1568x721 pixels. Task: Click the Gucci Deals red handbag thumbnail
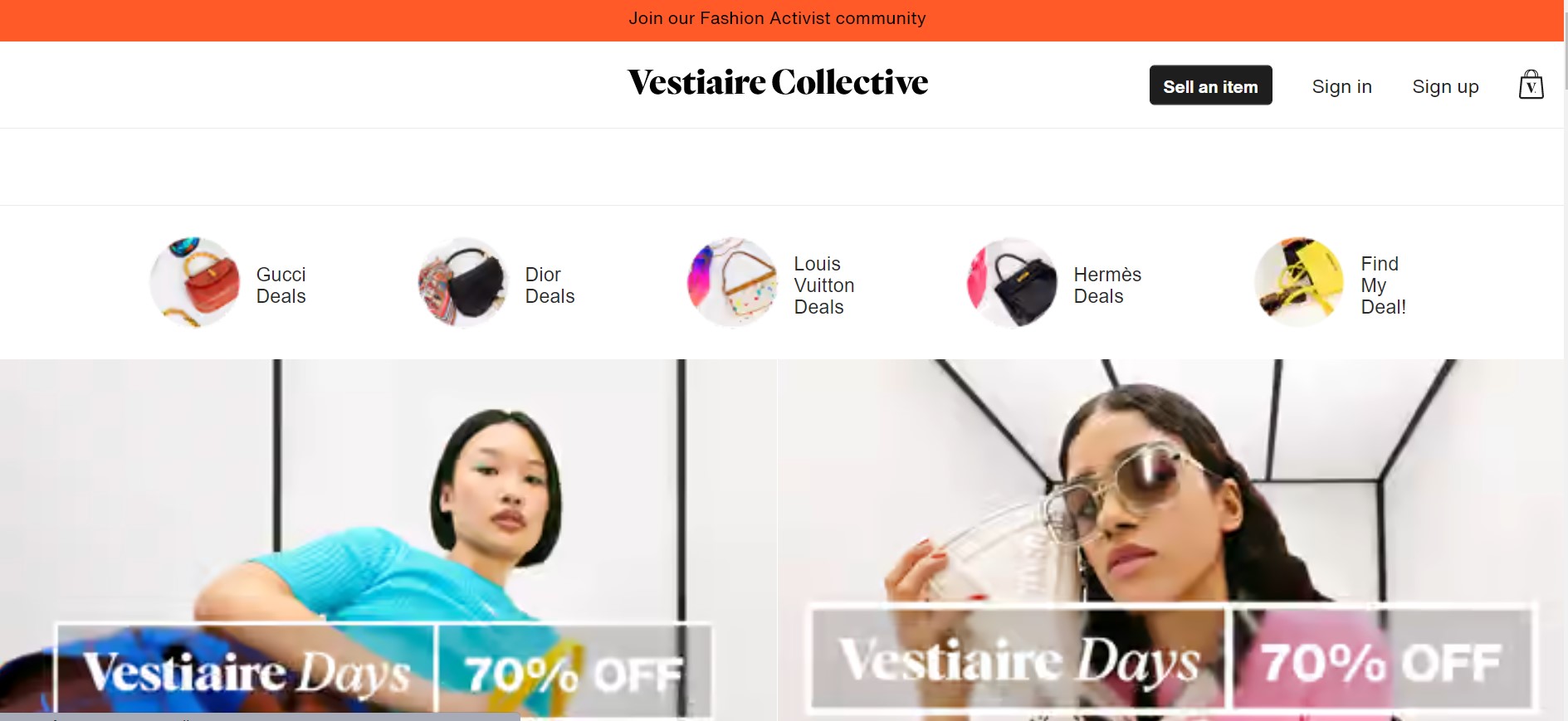point(195,283)
